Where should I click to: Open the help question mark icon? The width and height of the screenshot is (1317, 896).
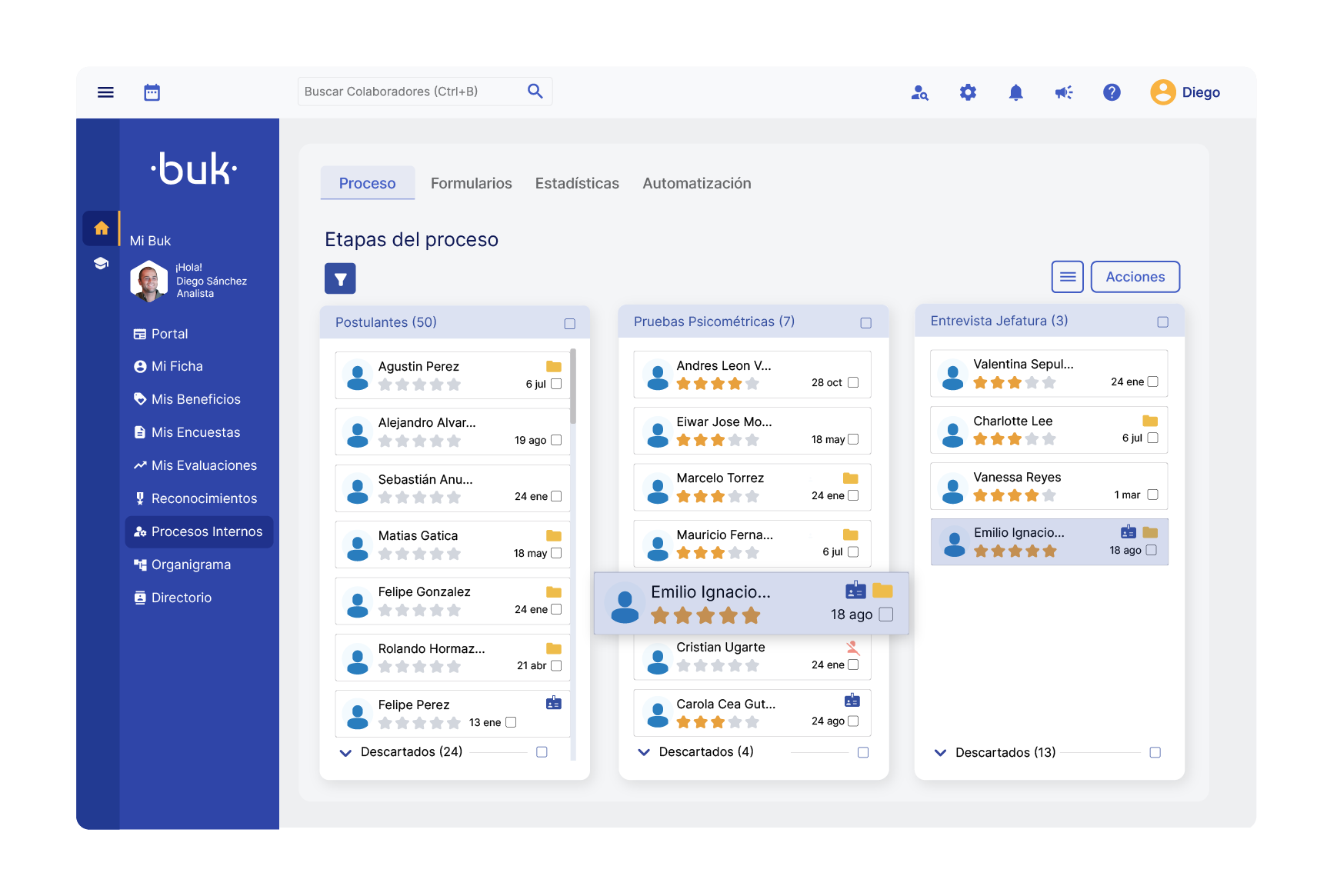tap(1112, 92)
